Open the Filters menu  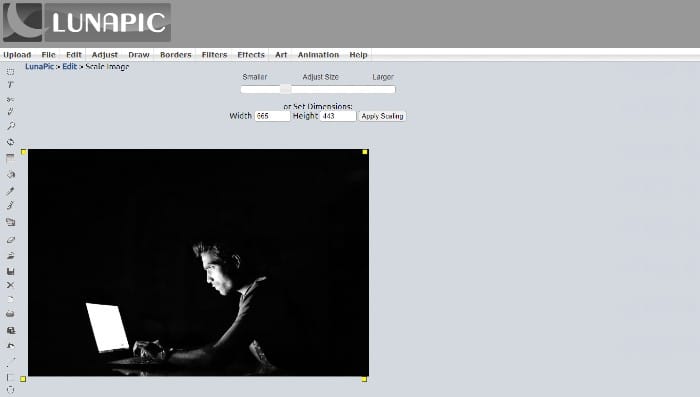(214, 54)
